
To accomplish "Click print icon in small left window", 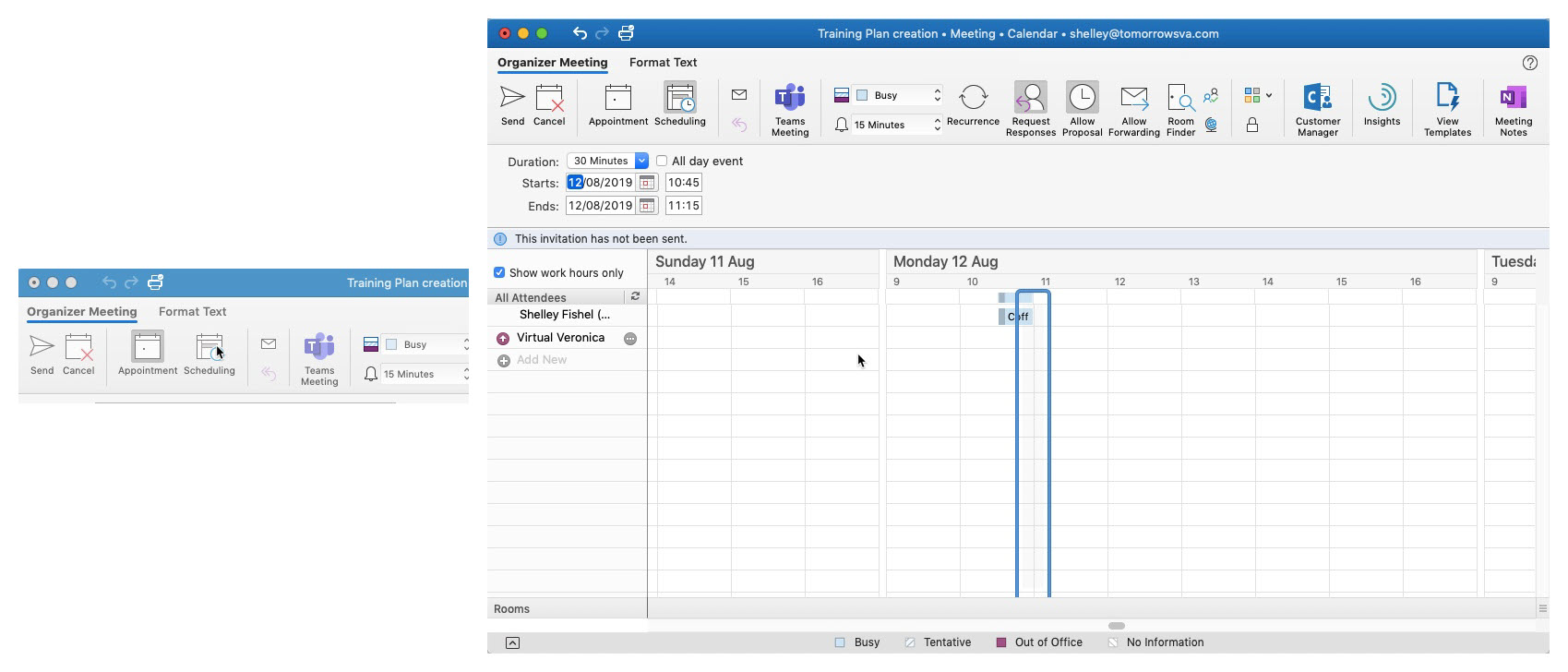I will coord(155,282).
